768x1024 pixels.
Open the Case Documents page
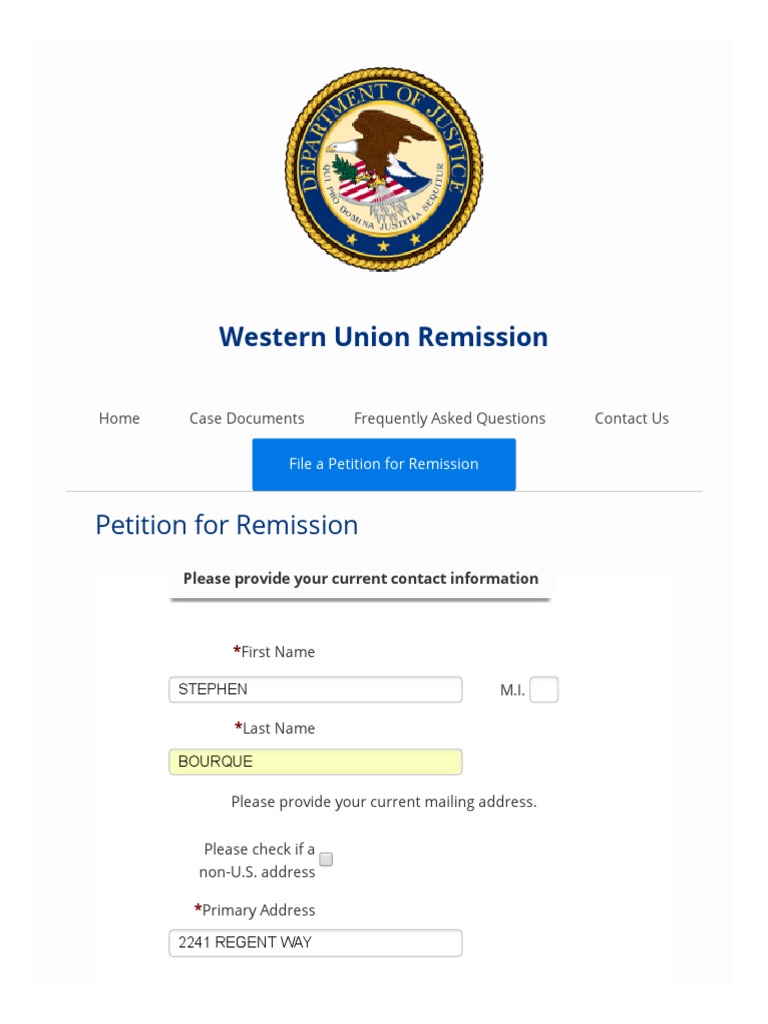[x=247, y=418]
